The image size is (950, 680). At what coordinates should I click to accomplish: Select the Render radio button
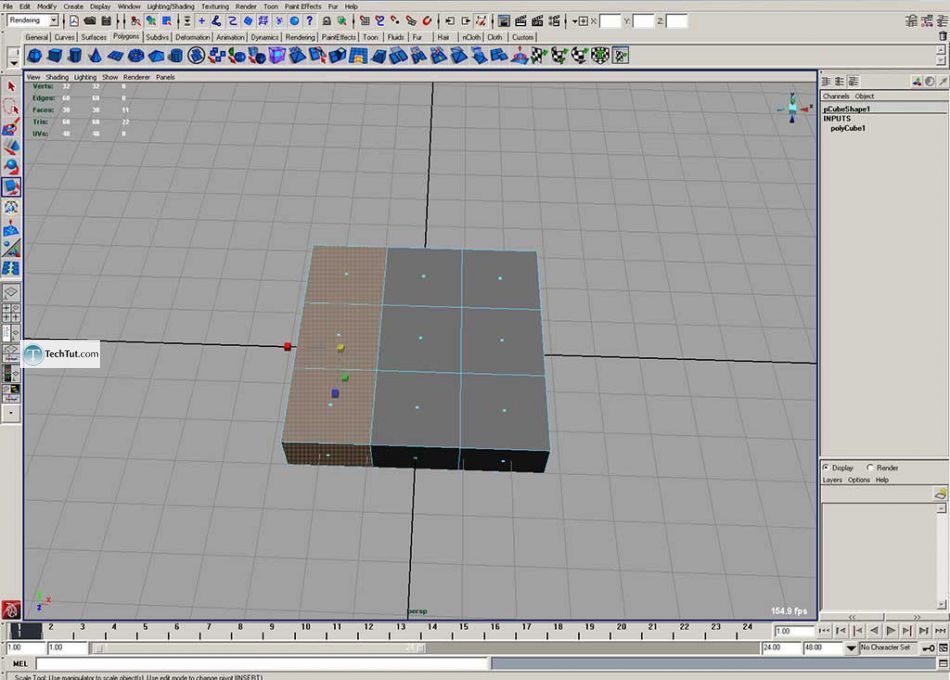[870, 467]
